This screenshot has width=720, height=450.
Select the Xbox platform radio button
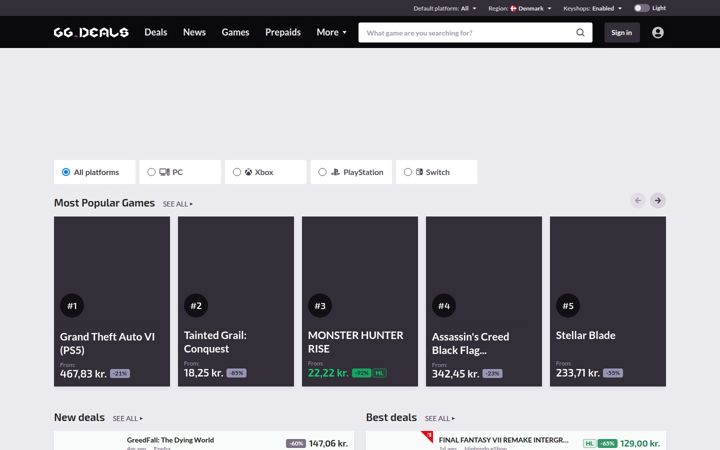(236, 172)
